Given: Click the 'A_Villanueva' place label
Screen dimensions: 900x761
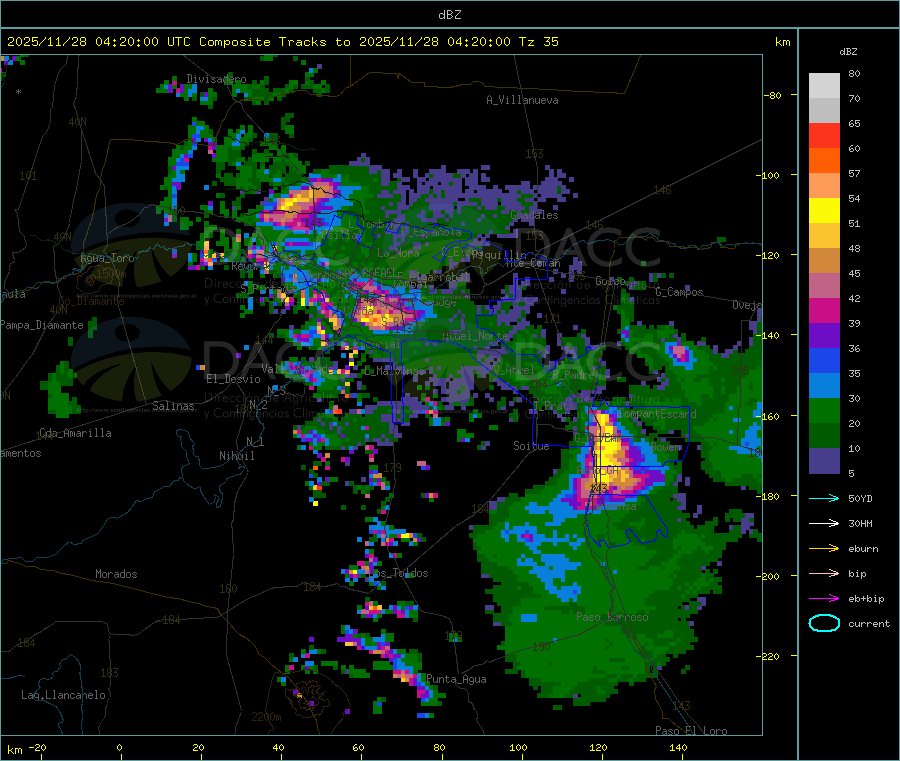Looking at the screenshot, I should coord(522,100).
